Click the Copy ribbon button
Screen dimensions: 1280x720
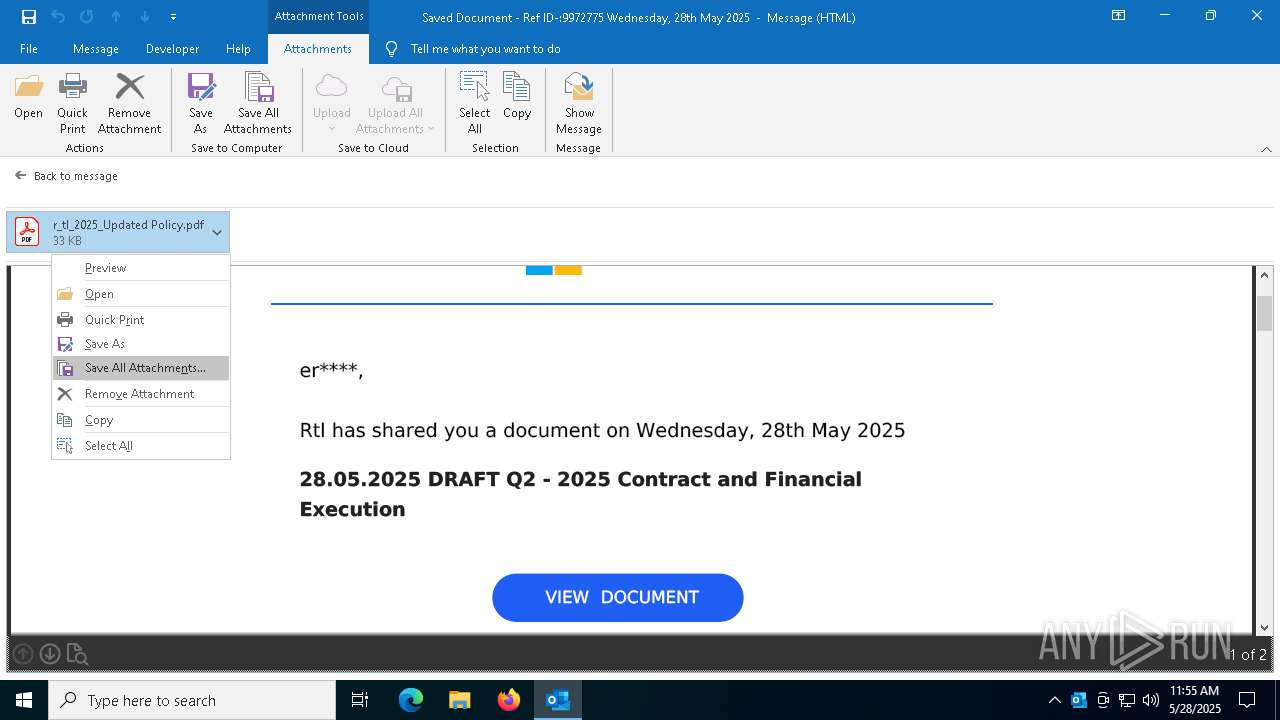[517, 98]
